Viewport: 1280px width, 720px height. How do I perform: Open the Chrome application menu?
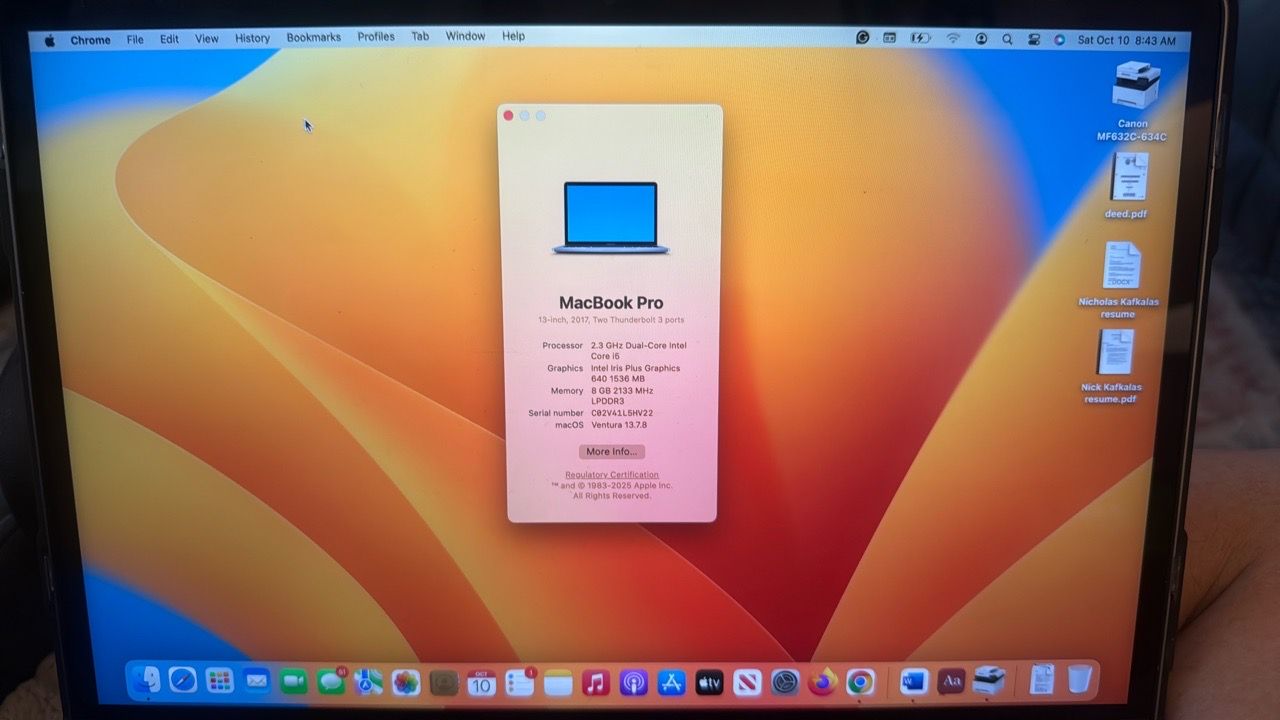pyautogui.click(x=91, y=40)
